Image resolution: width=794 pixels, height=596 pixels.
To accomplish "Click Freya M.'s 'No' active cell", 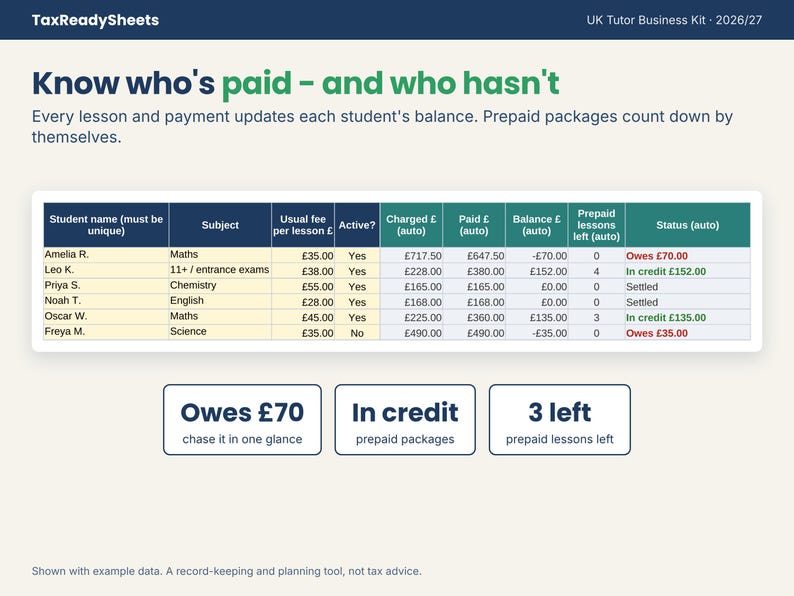I will point(357,333).
